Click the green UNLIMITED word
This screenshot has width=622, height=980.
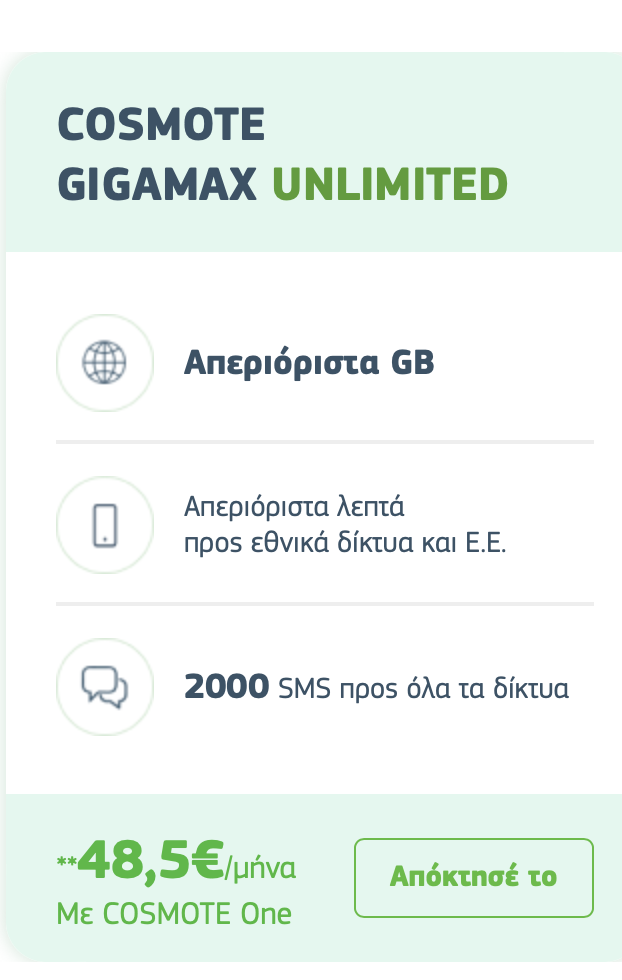[389, 185]
